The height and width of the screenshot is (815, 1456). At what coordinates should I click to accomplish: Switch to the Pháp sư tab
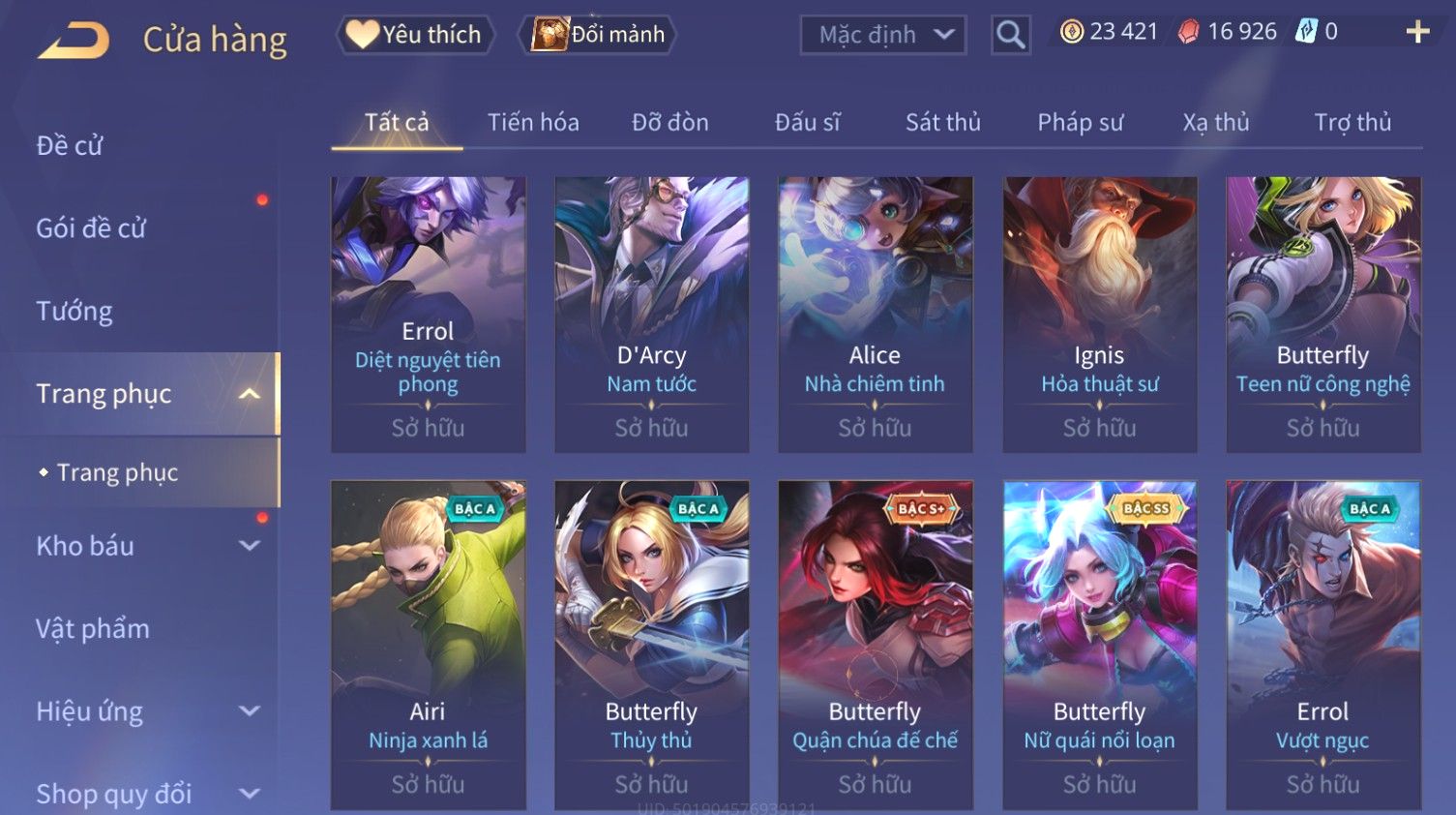pyautogui.click(x=1080, y=122)
